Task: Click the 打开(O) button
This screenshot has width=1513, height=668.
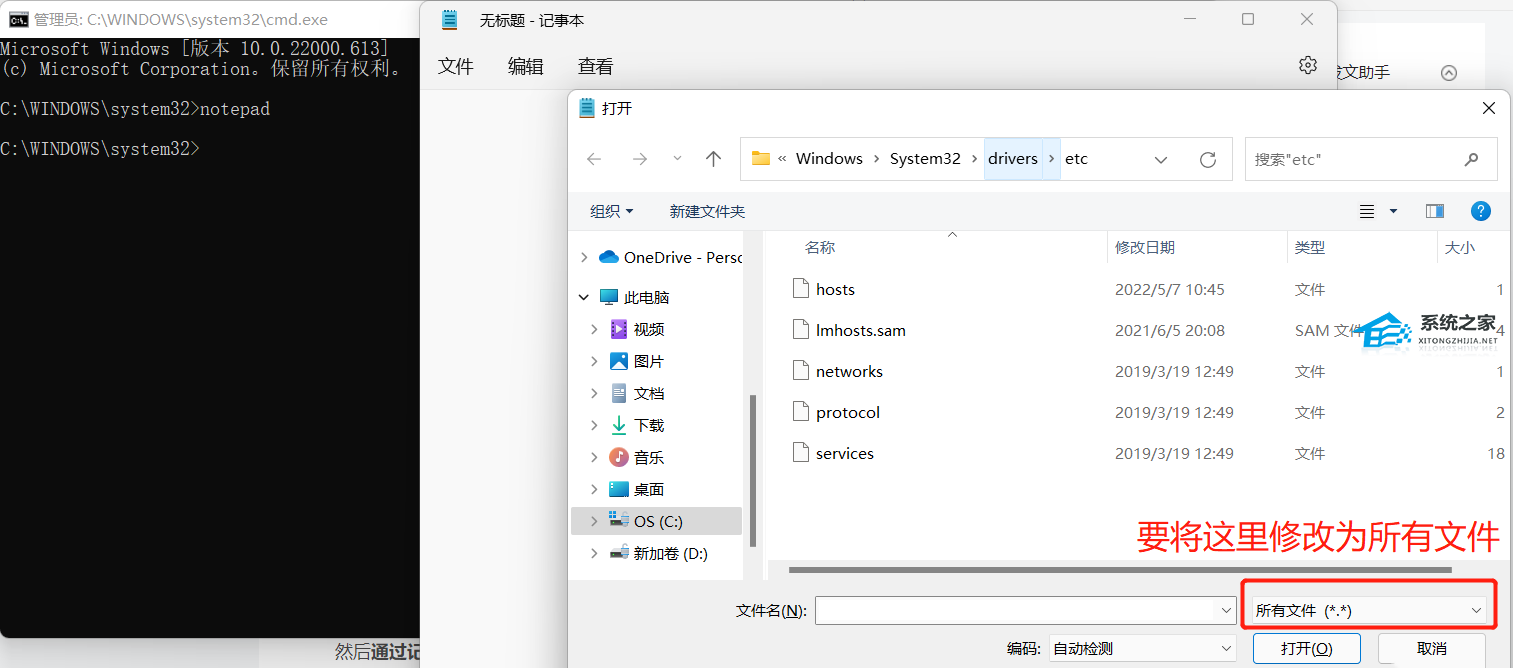Action: 1307,648
